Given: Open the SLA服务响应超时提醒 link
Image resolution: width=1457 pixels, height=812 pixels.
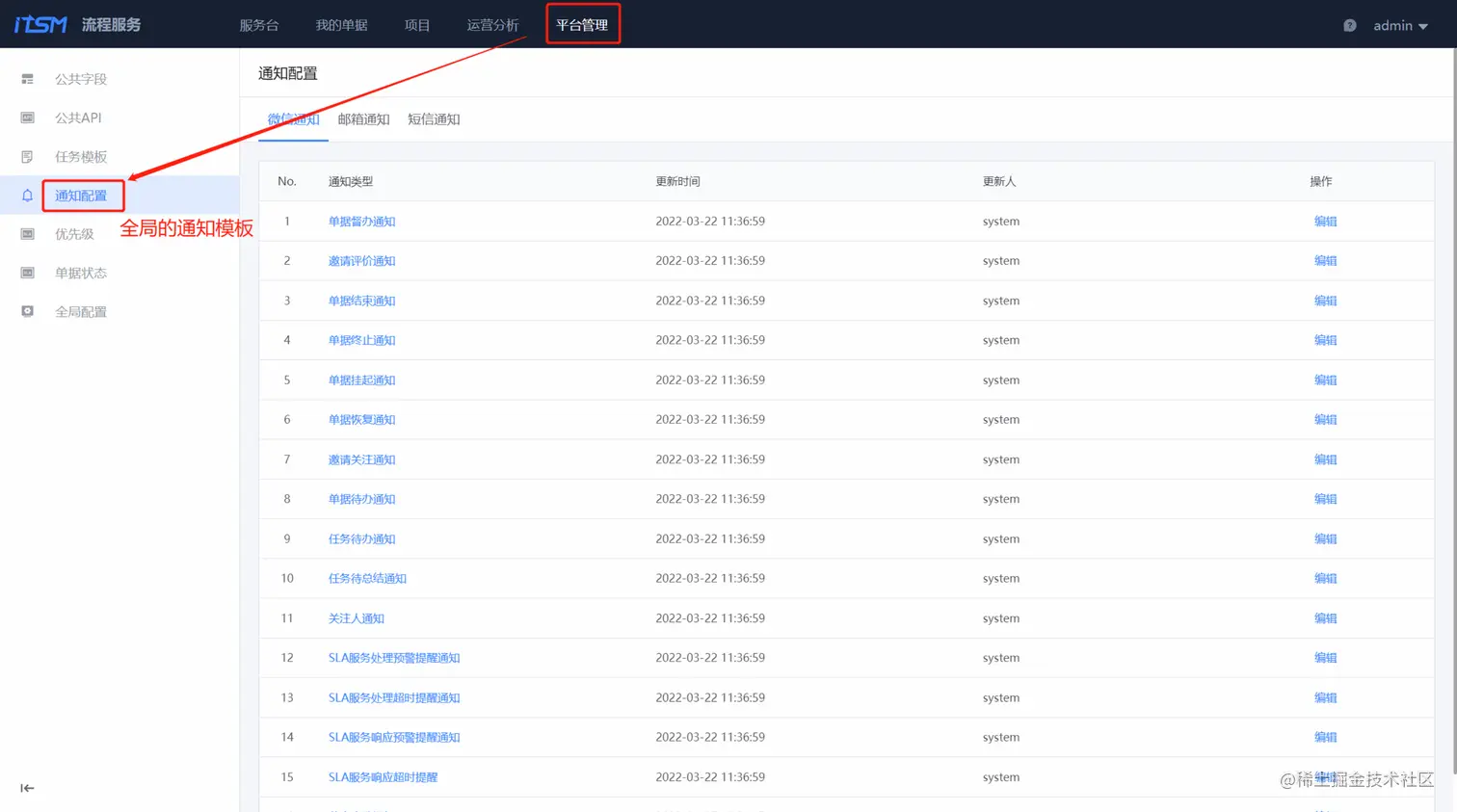Looking at the screenshot, I should [383, 777].
